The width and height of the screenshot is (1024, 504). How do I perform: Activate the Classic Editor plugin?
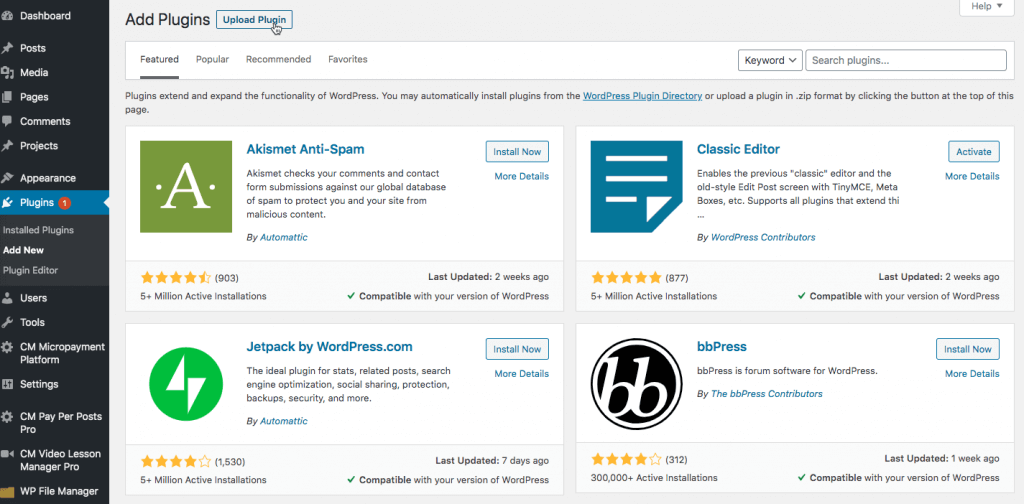973,152
